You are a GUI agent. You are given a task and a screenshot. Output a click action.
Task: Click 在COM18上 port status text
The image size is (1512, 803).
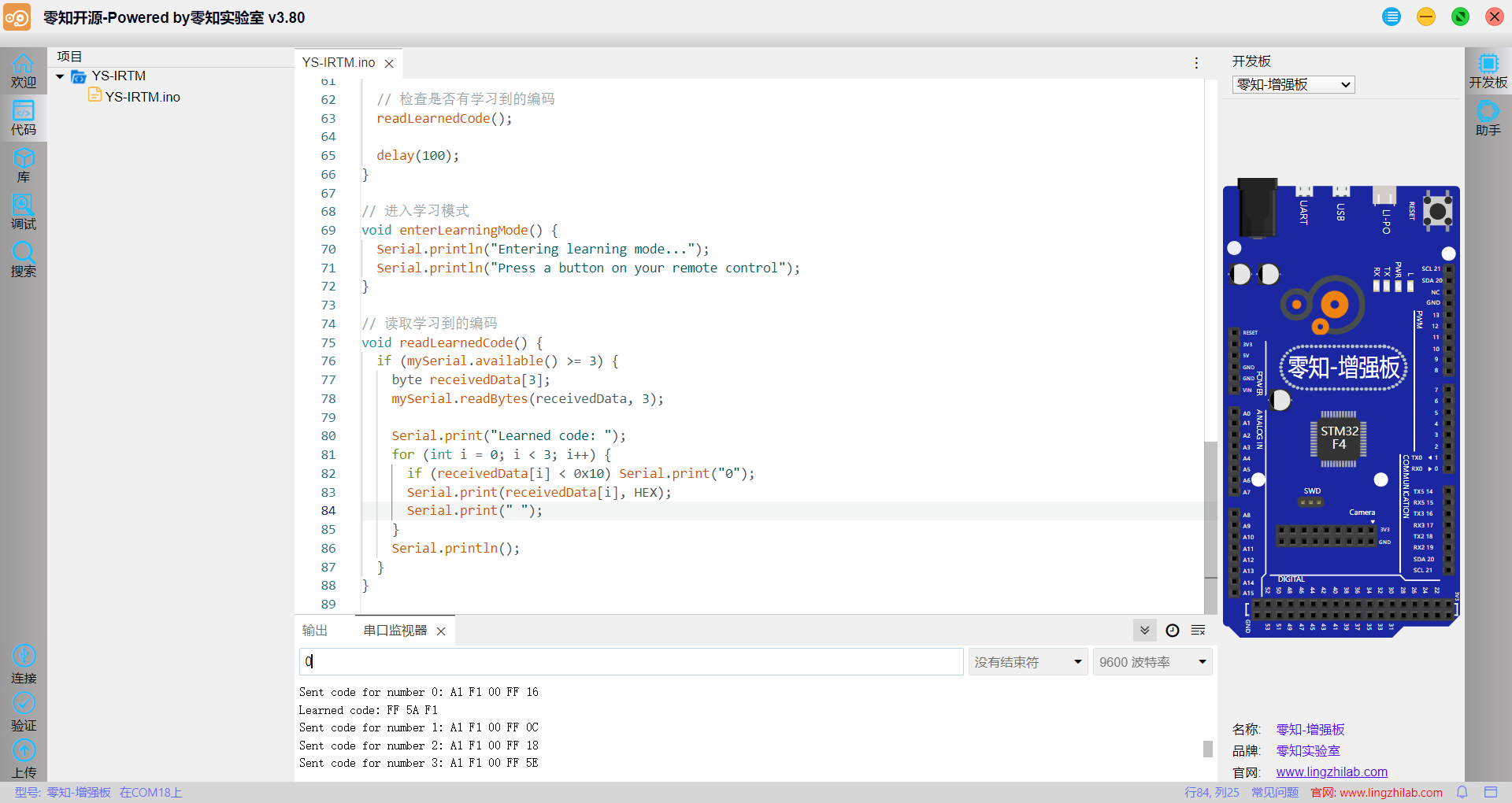click(151, 793)
